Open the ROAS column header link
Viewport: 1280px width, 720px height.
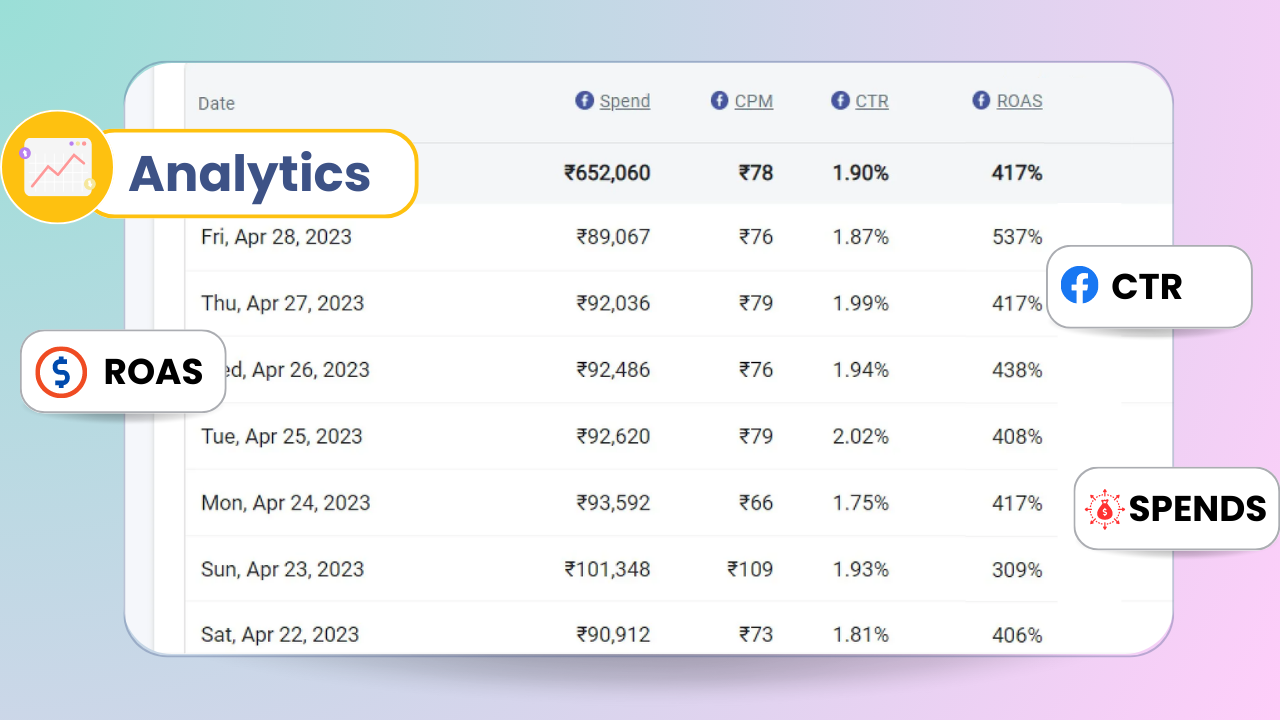1019,100
